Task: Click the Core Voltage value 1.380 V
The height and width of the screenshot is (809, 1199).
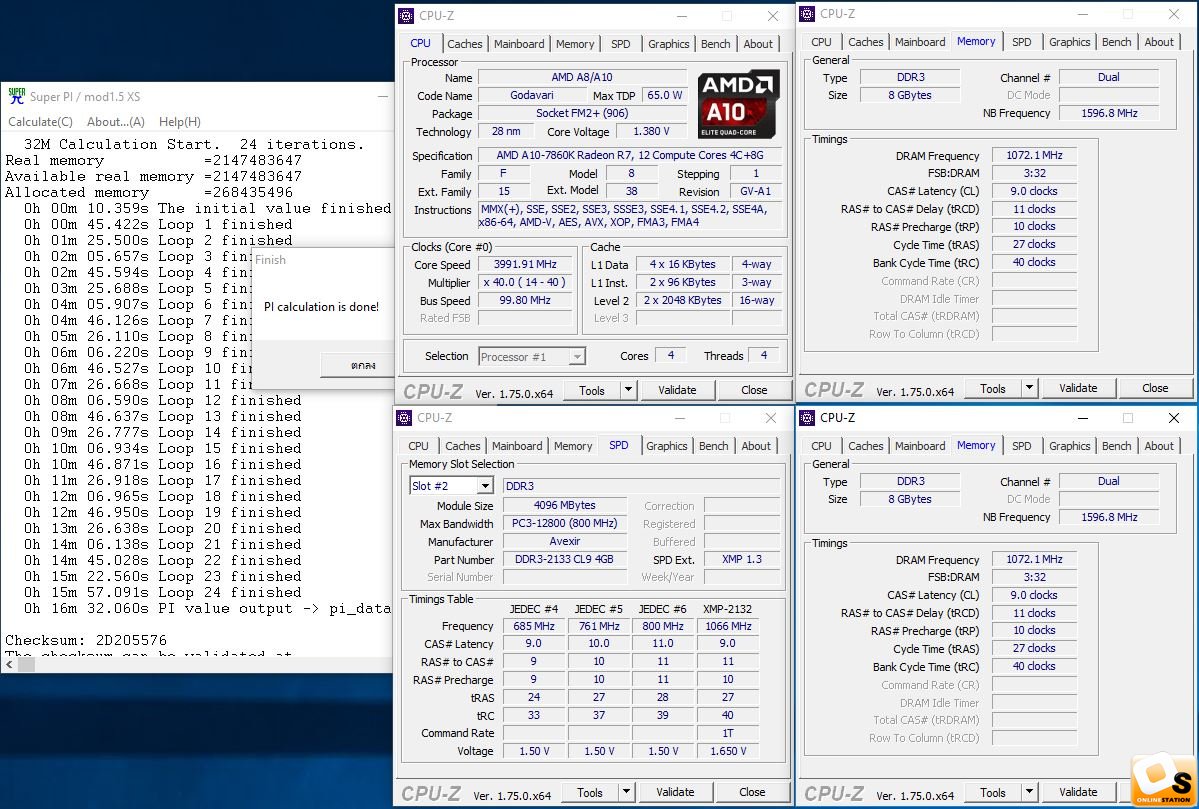Action: (651, 132)
